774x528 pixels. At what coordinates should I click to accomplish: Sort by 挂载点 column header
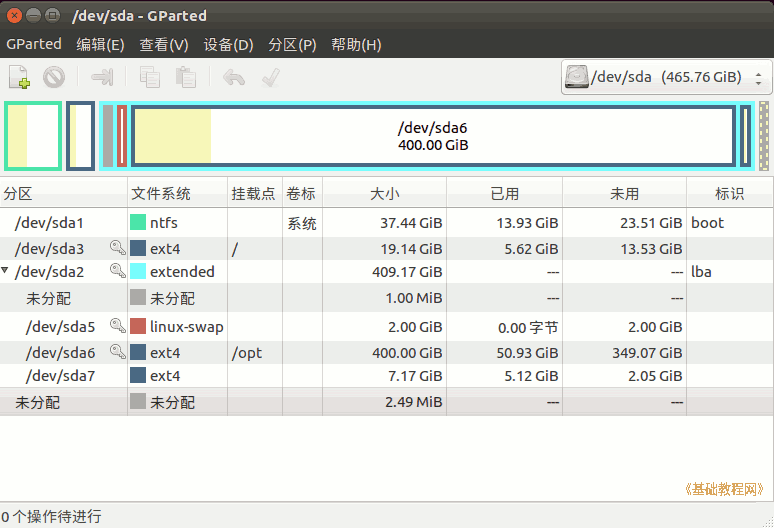[255, 193]
